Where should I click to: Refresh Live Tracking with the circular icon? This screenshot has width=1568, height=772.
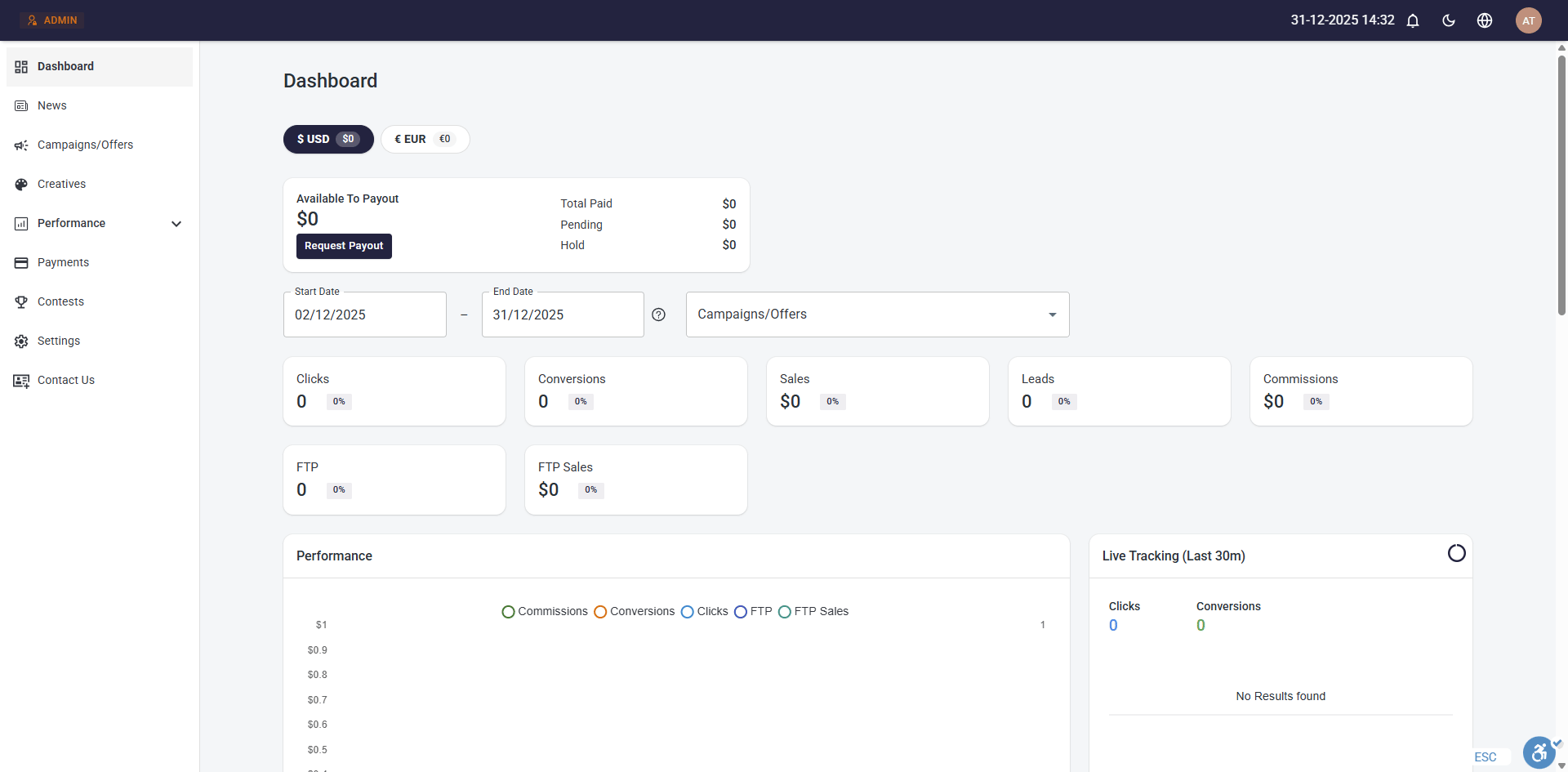pos(1456,554)
